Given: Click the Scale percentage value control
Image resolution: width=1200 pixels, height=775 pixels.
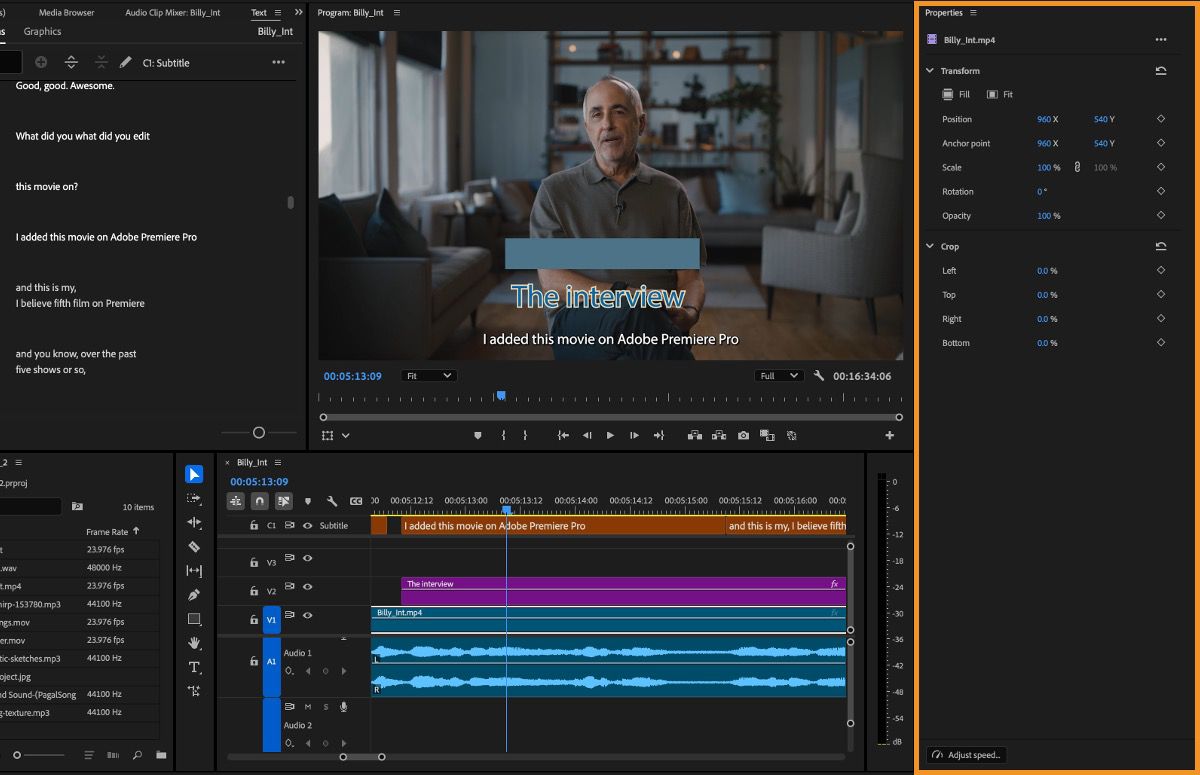Looking at the screenshot, I should click(1045, 167).
